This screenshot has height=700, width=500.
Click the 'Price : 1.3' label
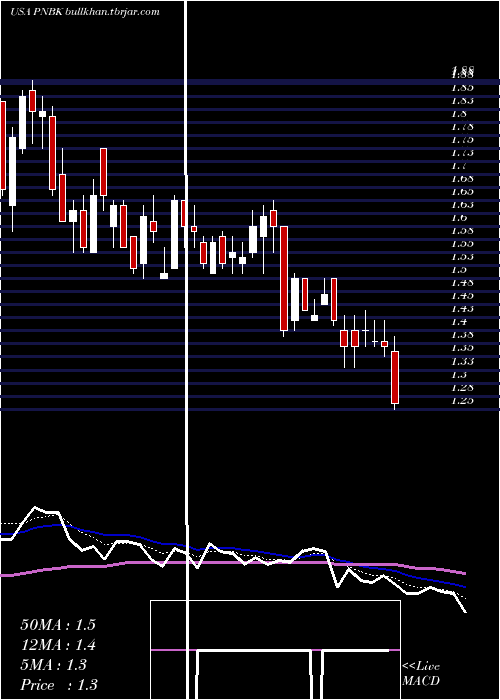59,685
